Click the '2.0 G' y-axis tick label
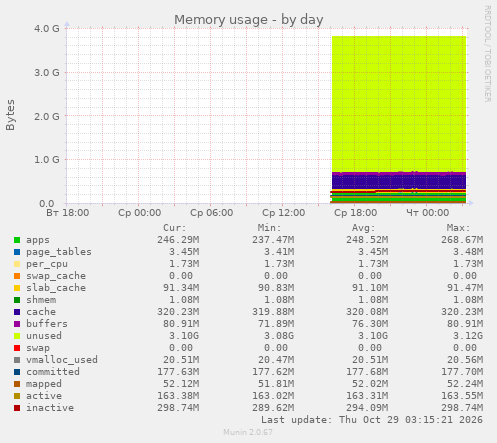This screenshot has height=443, width=497. 47,116
